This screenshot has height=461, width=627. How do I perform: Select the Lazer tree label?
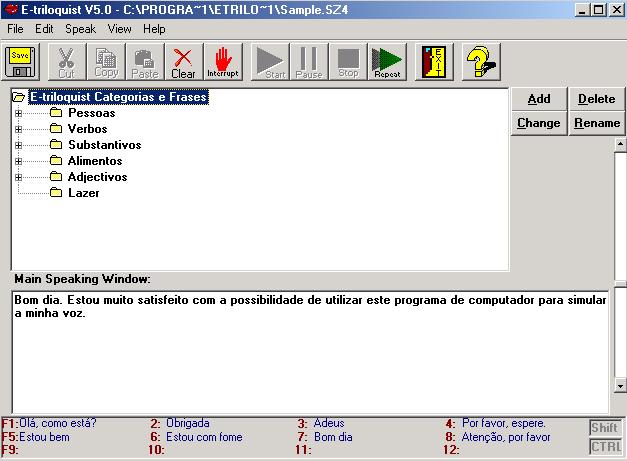click(x=84, y=193)
